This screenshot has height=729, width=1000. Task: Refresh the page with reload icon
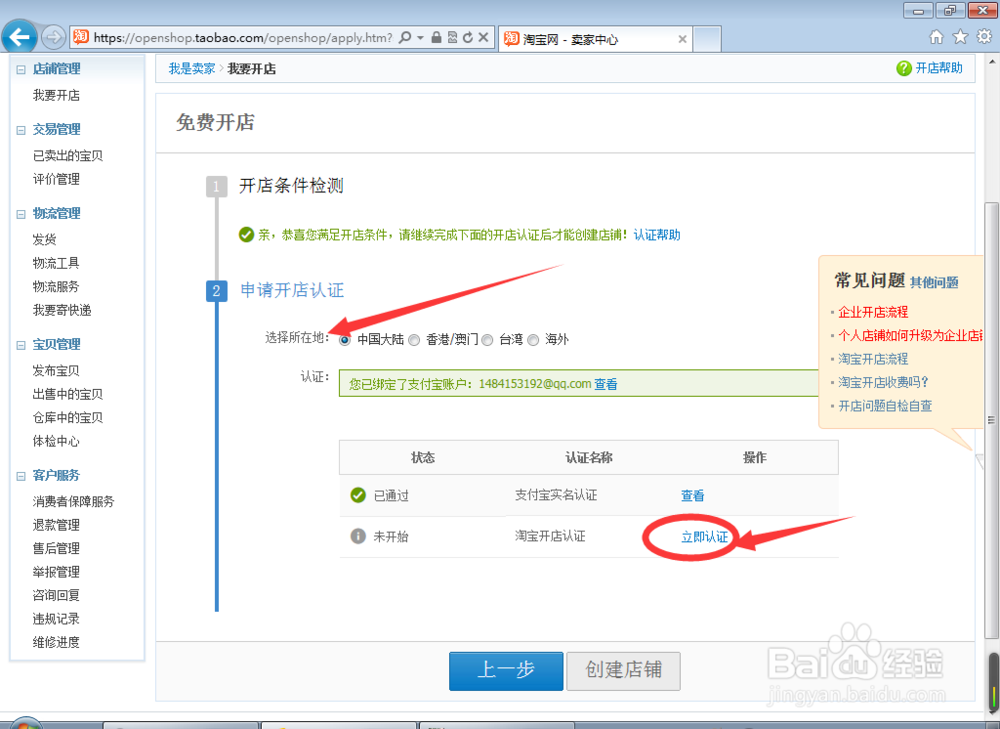[467, 38]
